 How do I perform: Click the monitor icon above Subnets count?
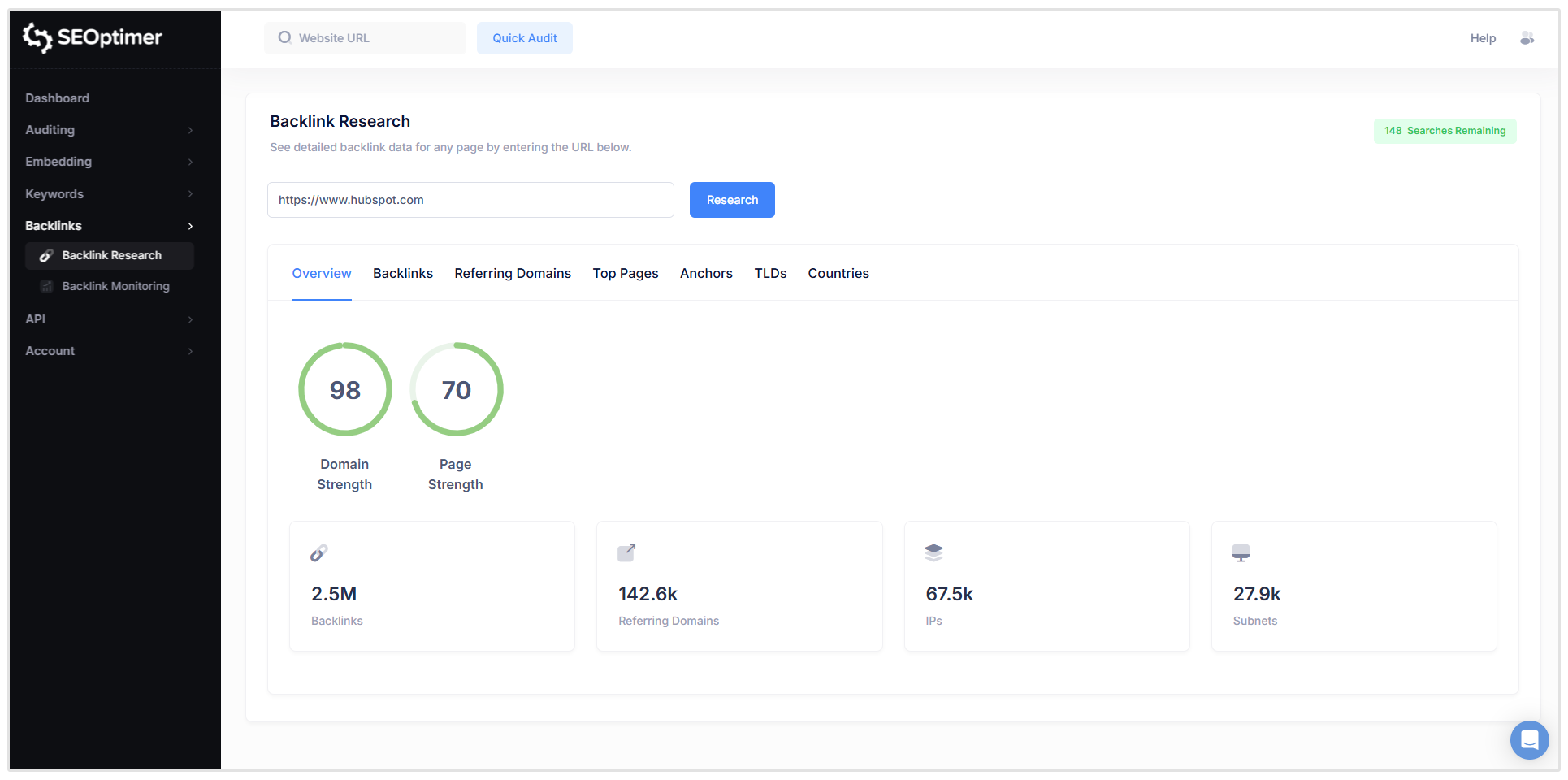pos(1241,552)
